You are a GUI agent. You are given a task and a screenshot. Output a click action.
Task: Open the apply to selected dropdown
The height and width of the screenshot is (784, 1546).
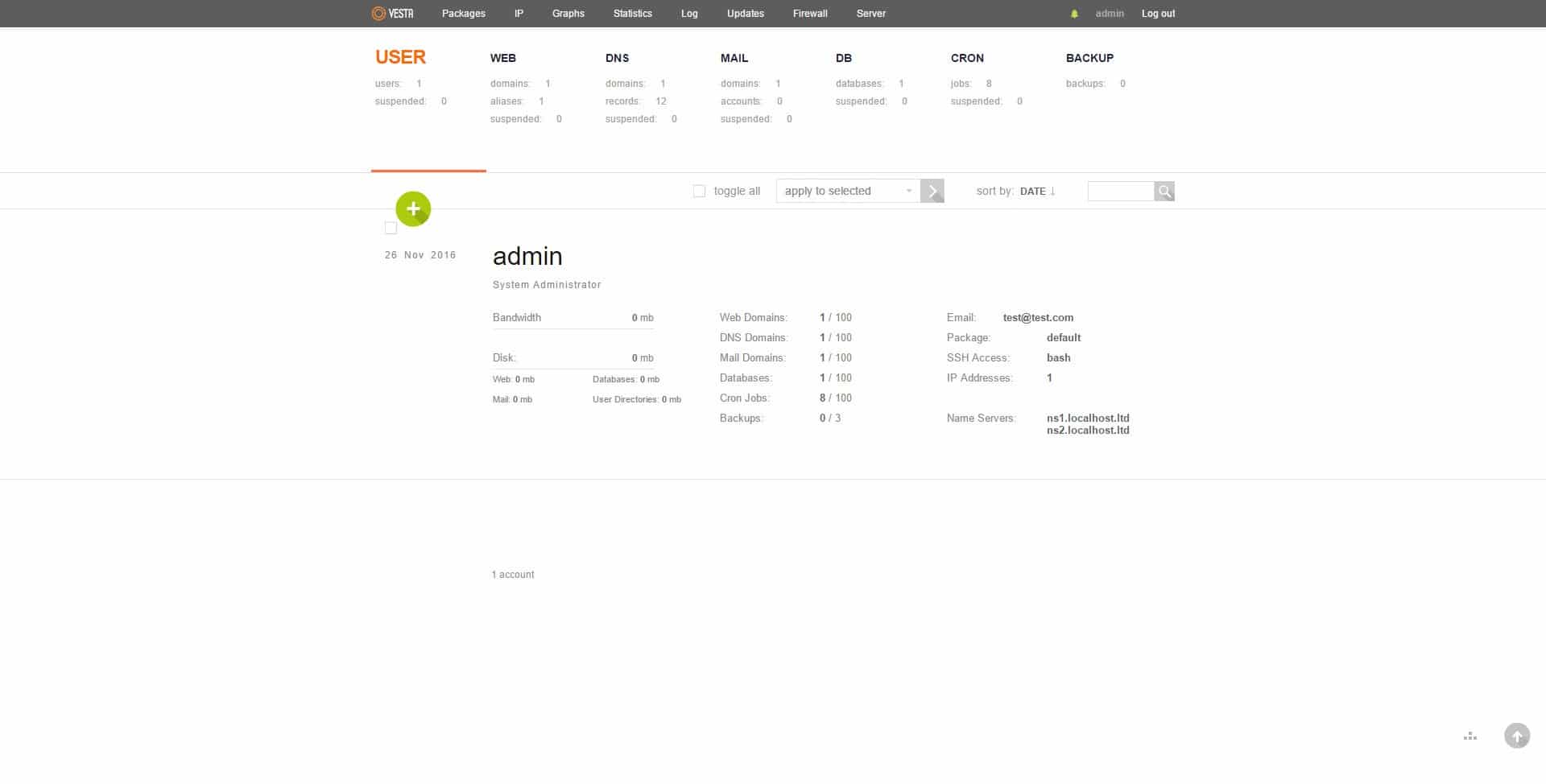pyautogui.click(x=845, y=191)
